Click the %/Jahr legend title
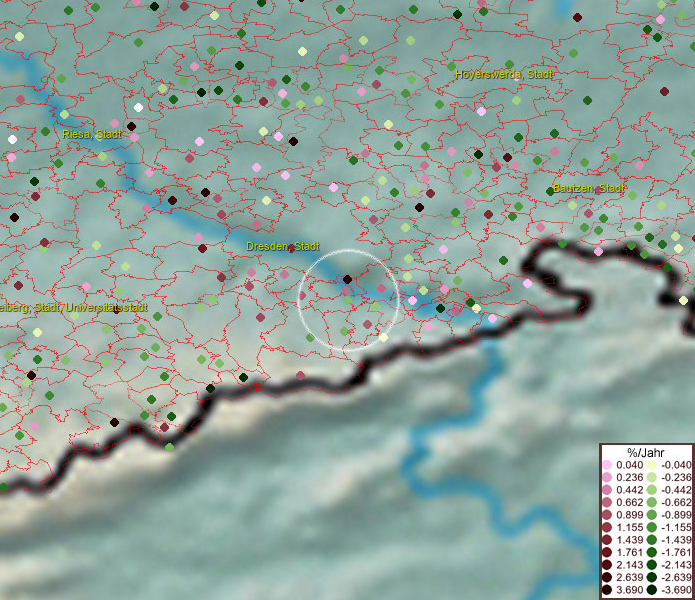This screenshot has width=695, height=600. pyautogui.click(x=646, y=452)
